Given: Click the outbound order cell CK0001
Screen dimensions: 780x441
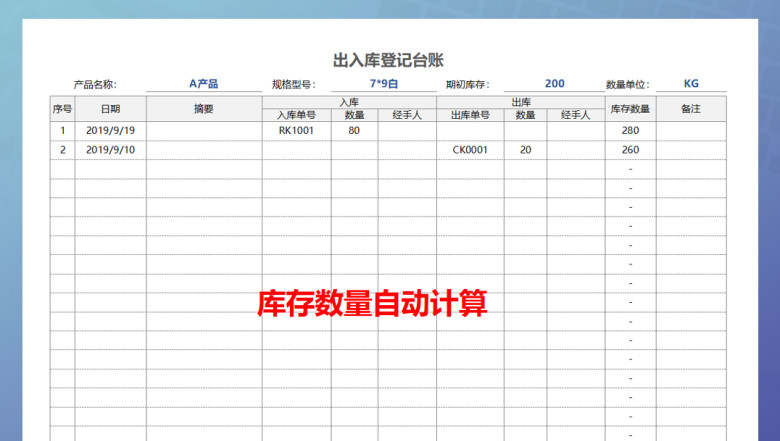Looking at the screenshot, I should (470, 150).
